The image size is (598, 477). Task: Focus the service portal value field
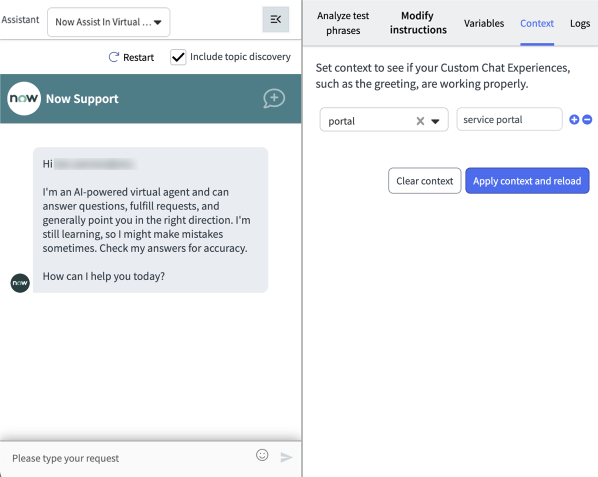(x=509, y=119)
